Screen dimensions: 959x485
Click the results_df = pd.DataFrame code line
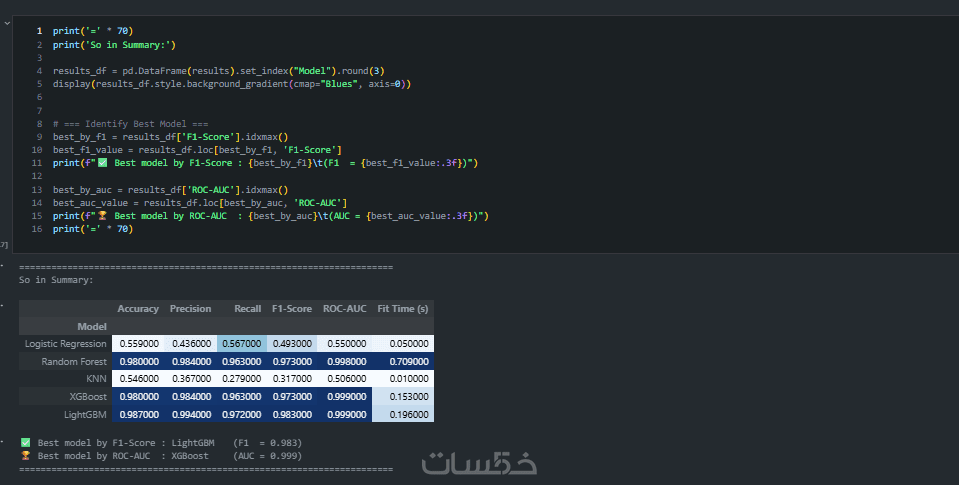click(x=218, y=71)
